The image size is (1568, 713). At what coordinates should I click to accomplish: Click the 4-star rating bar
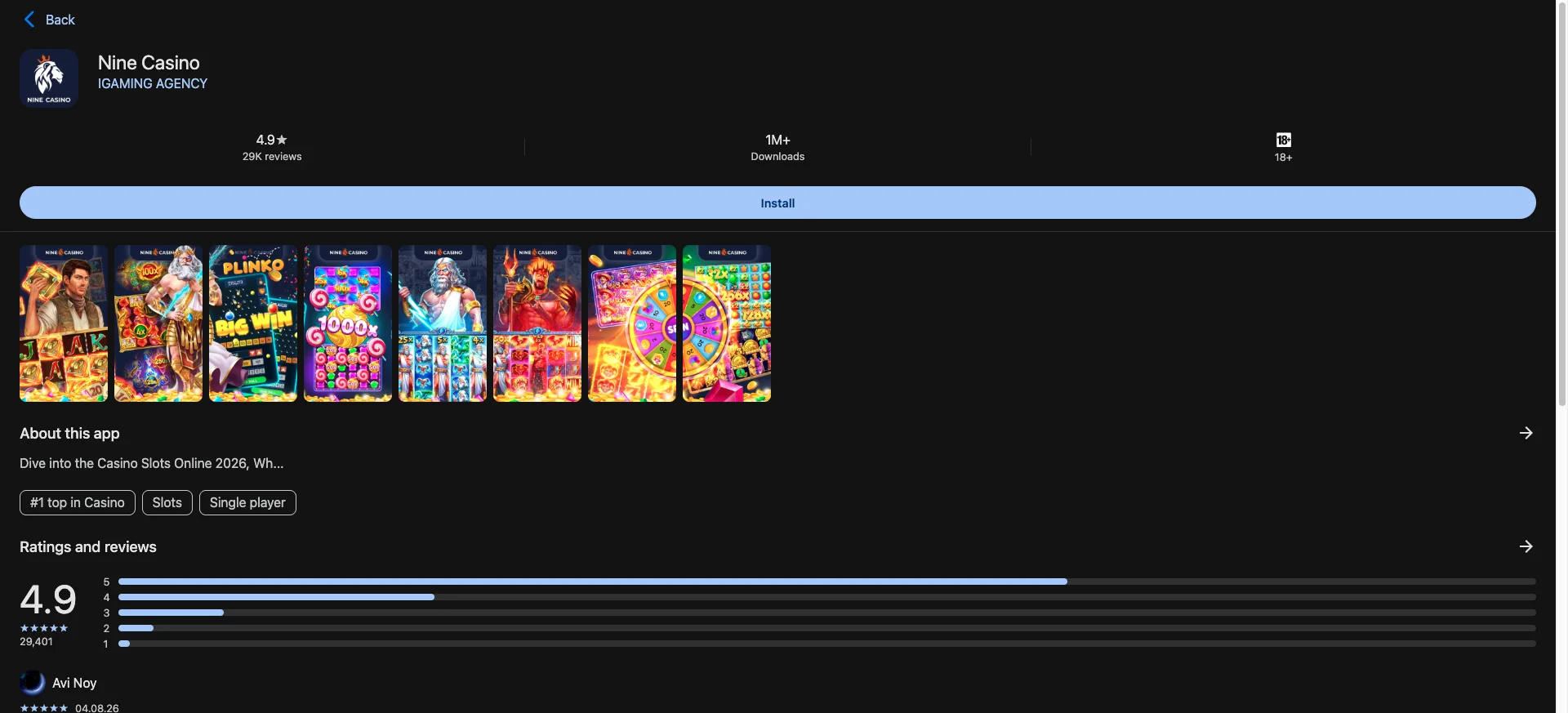pos(826,597)
